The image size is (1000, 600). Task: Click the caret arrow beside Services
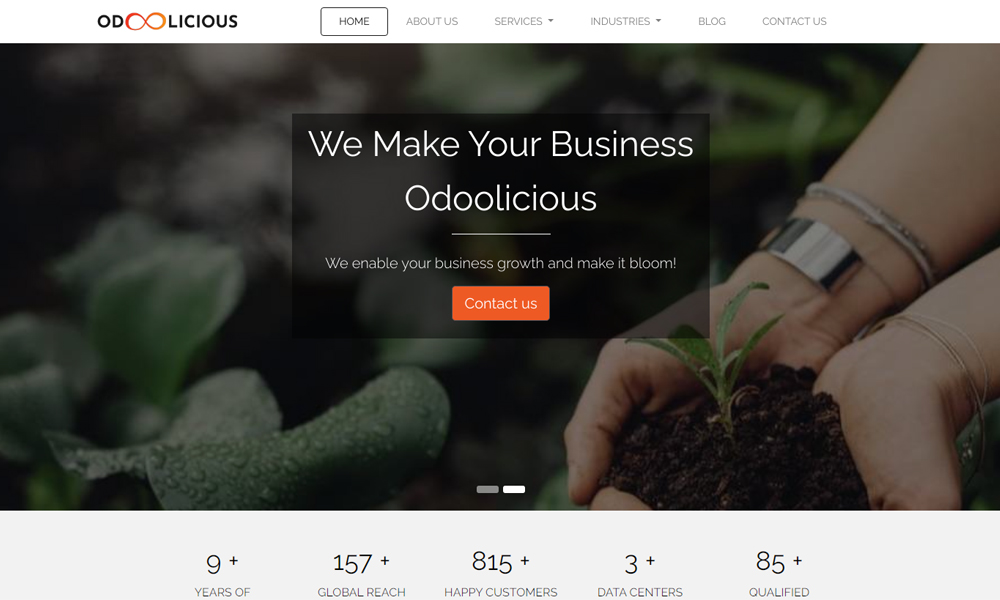pos(550,21)
